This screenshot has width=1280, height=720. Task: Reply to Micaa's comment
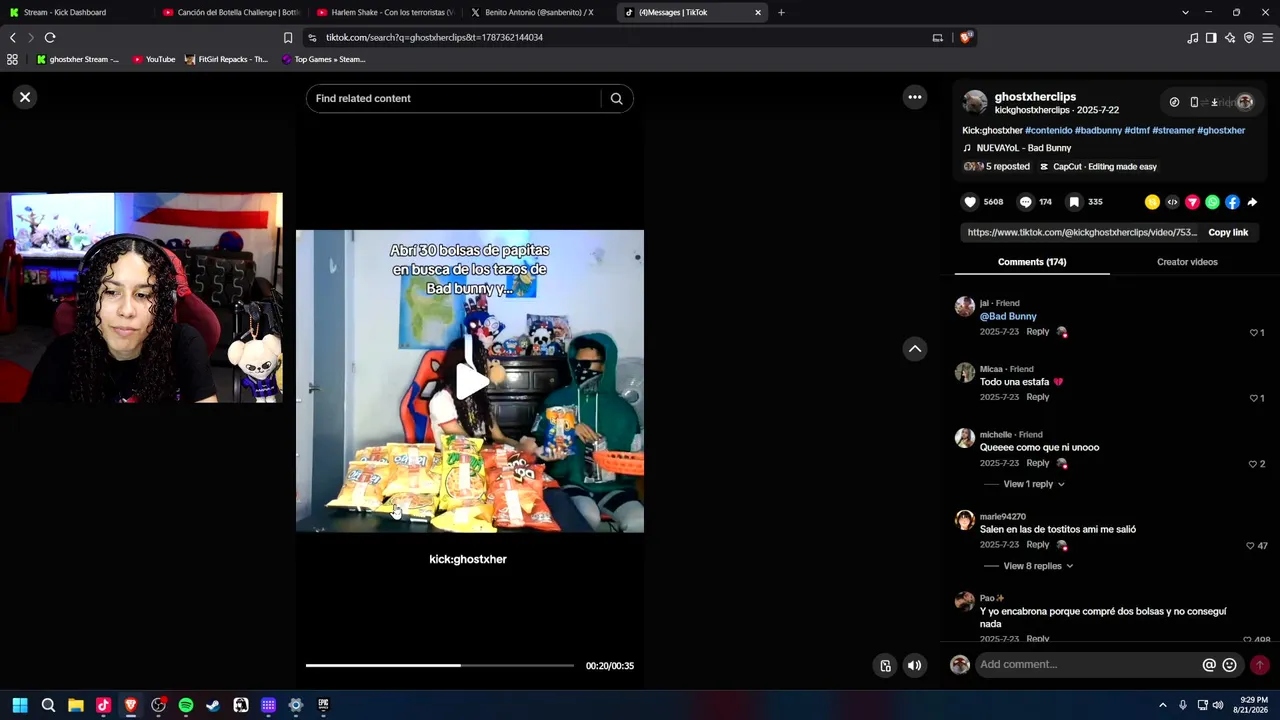point(1038,397)
